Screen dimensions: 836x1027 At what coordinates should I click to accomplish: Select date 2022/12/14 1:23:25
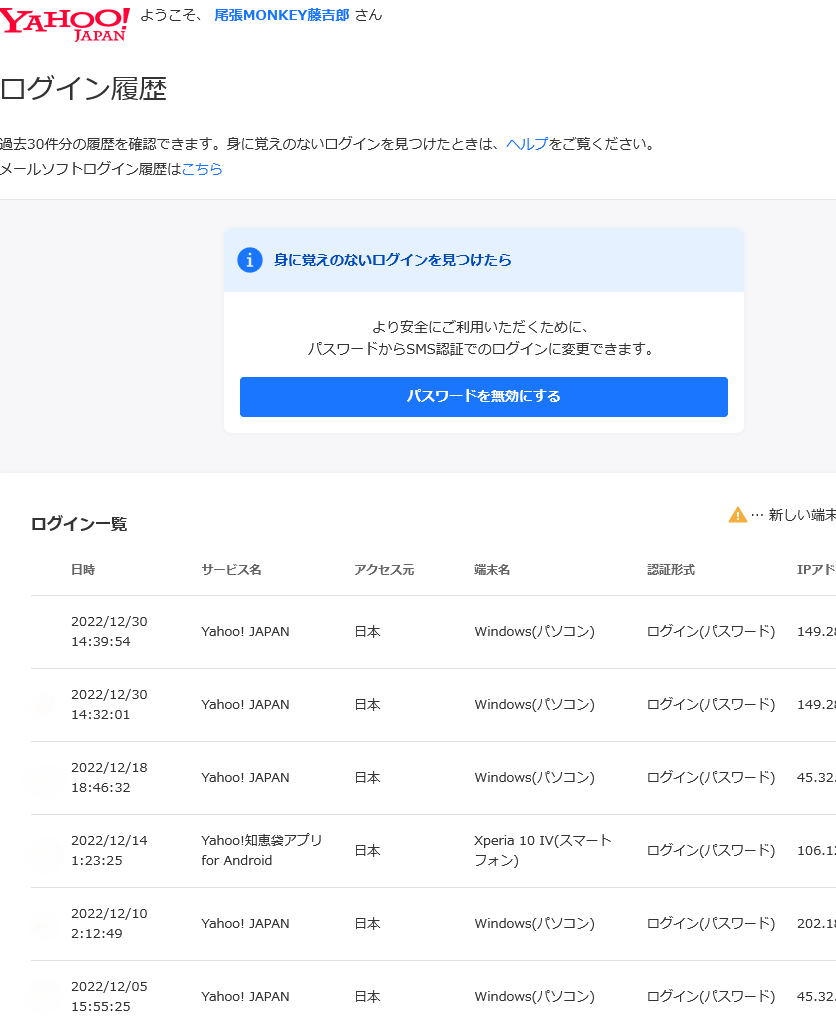pyautogui.click(x=109, y=850)
